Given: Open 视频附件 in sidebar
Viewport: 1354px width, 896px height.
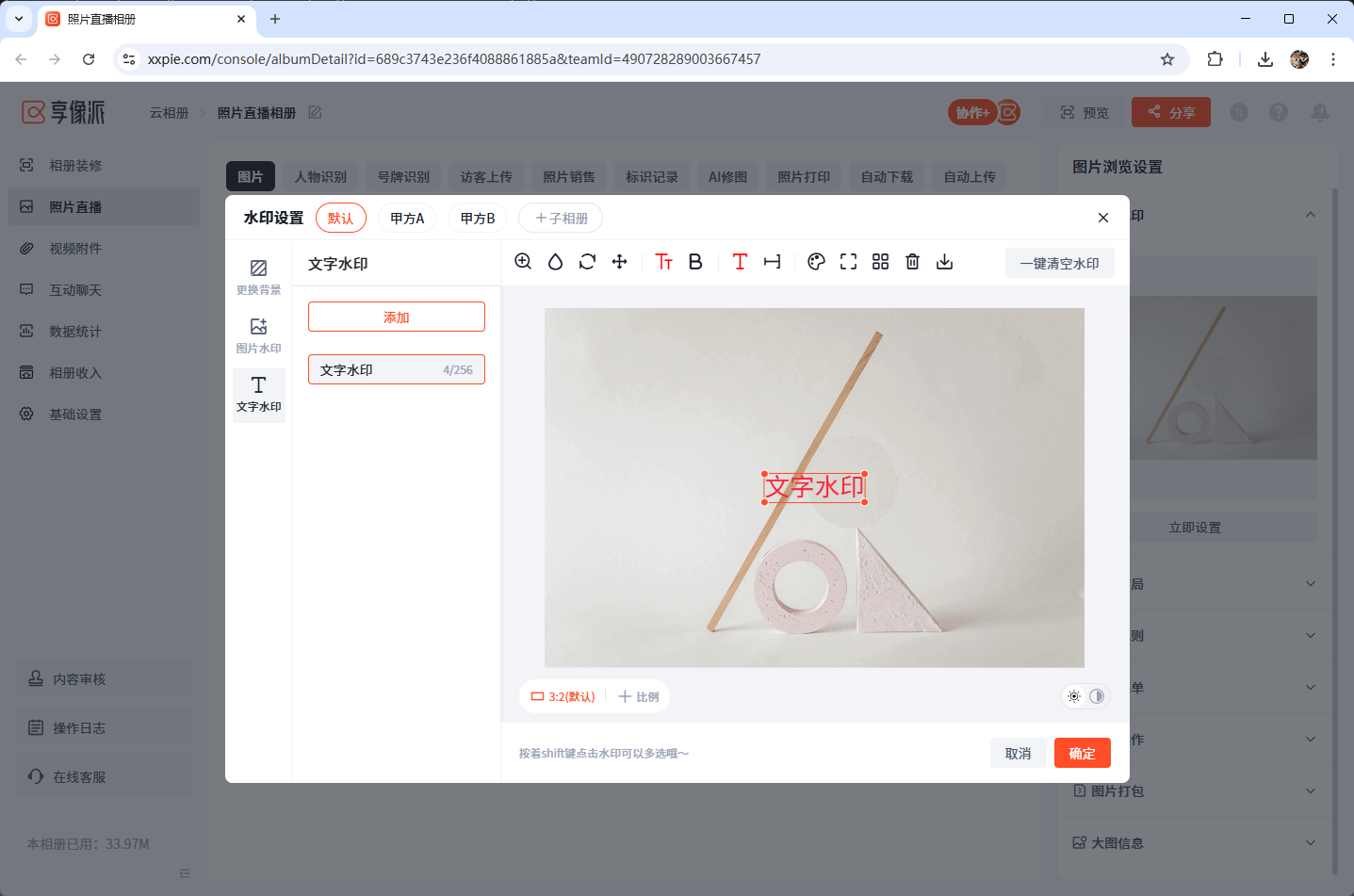Looking at the screenshot, I should (104, 248).
